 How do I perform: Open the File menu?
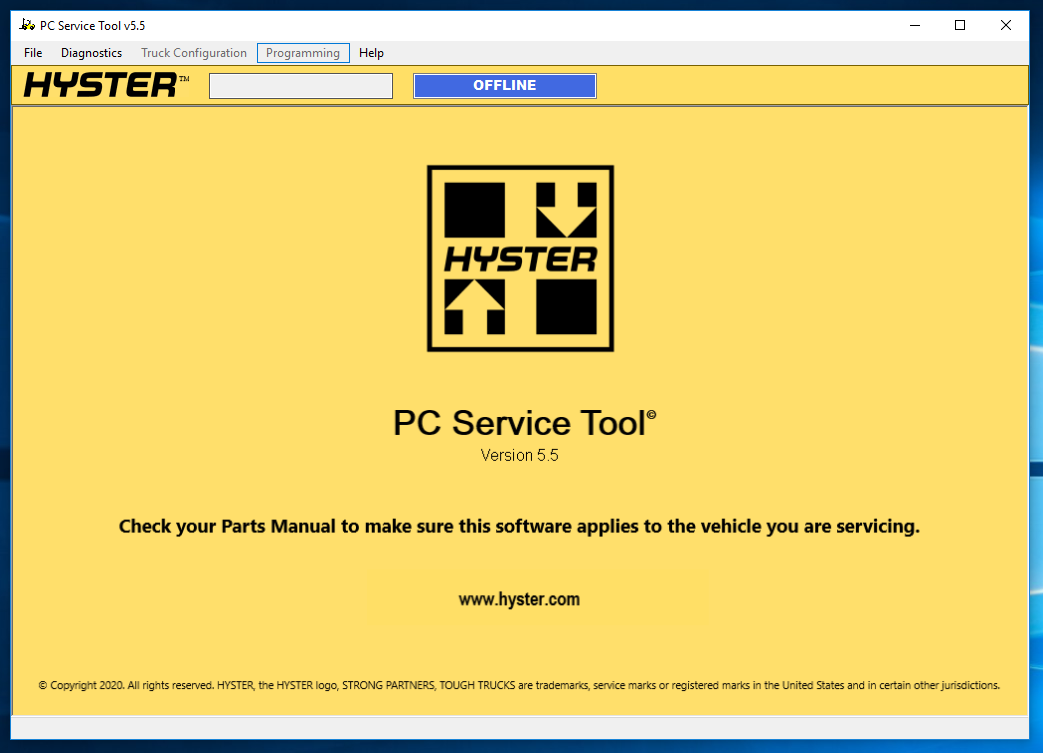click(x=33, y=53)
